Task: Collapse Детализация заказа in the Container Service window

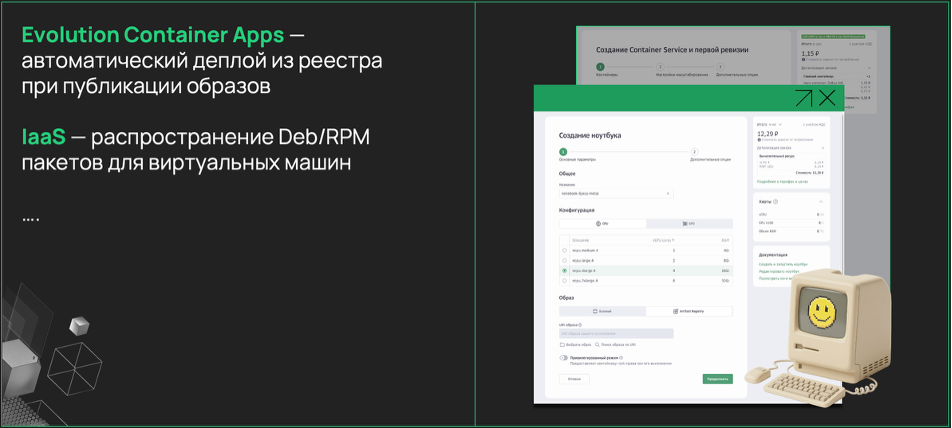Action: click(x=869, y=68)
